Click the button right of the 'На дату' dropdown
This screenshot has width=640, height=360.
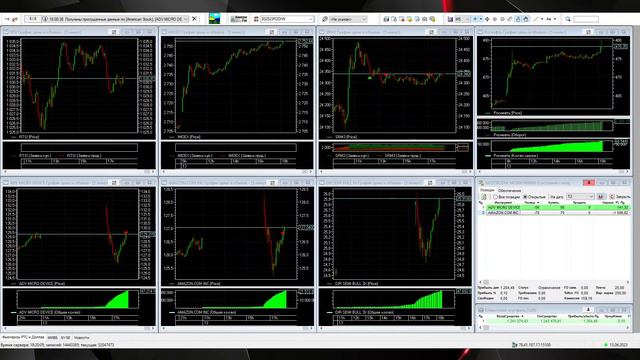600,197
